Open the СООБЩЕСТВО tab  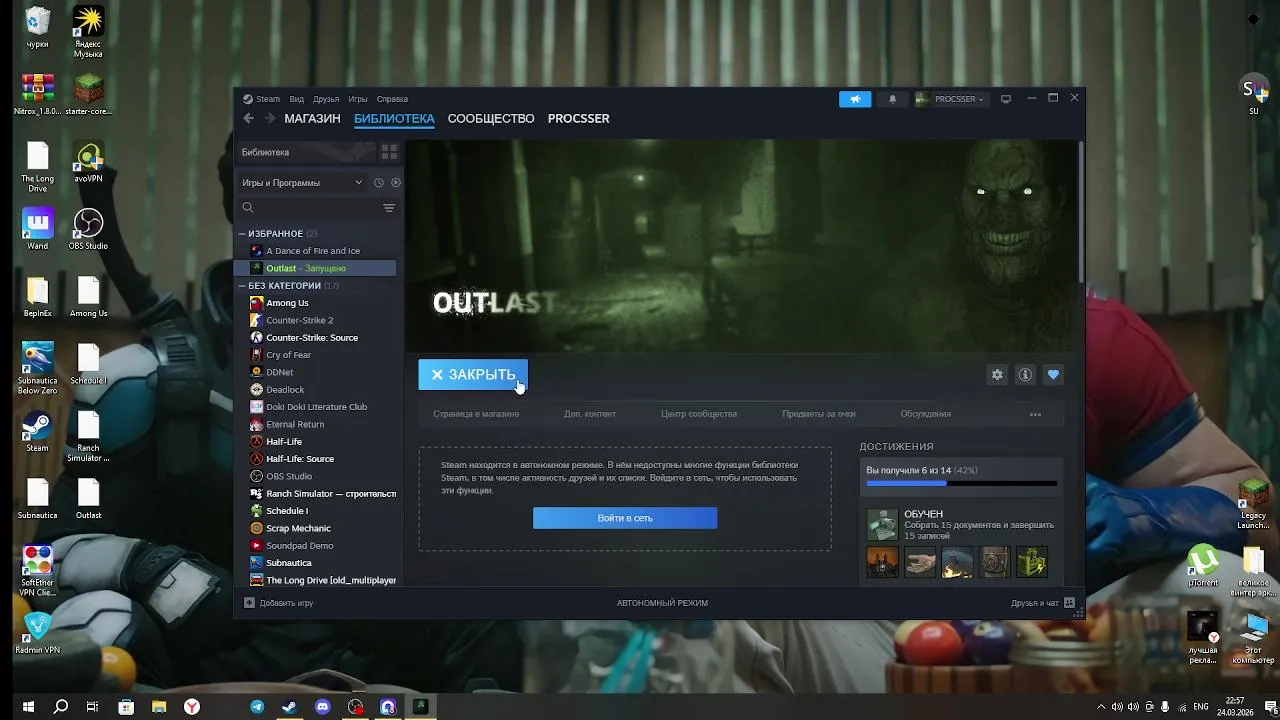point(491,118)
